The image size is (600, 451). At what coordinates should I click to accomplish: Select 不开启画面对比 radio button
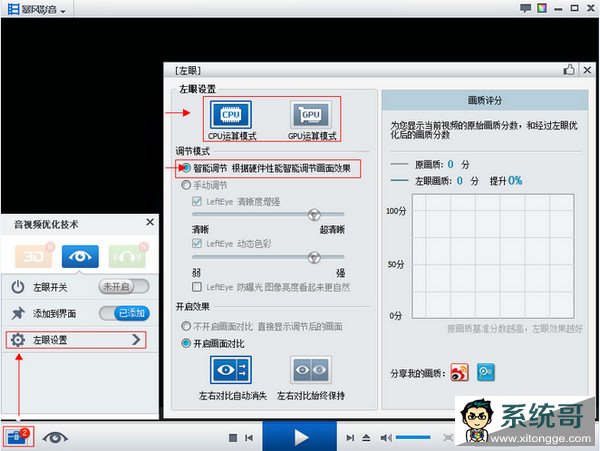click(x=186, y=326)
